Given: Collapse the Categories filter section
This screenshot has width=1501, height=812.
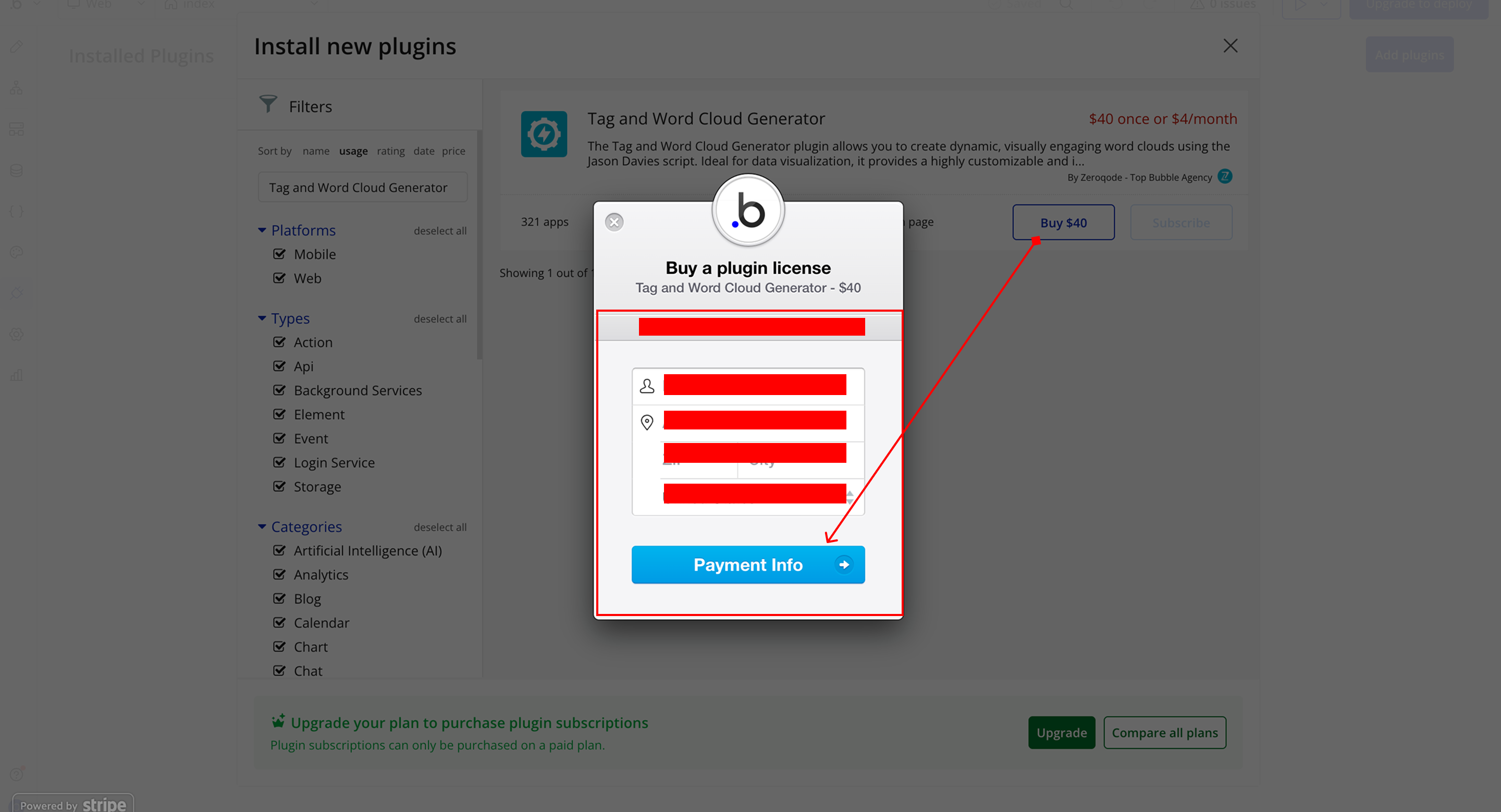Looking at the screenshot, I should point(262,526).
